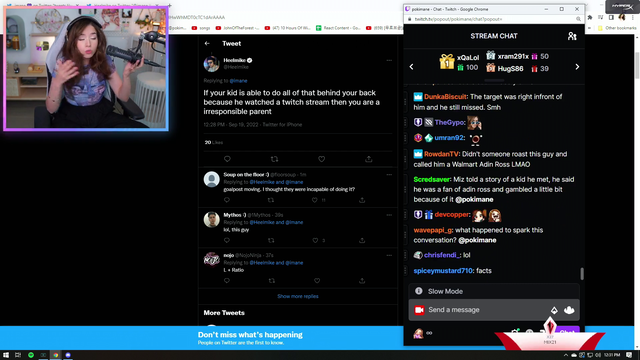The image size is (640, 360).
Task: Click wavepapi_g username in chat
Action: 433,230
